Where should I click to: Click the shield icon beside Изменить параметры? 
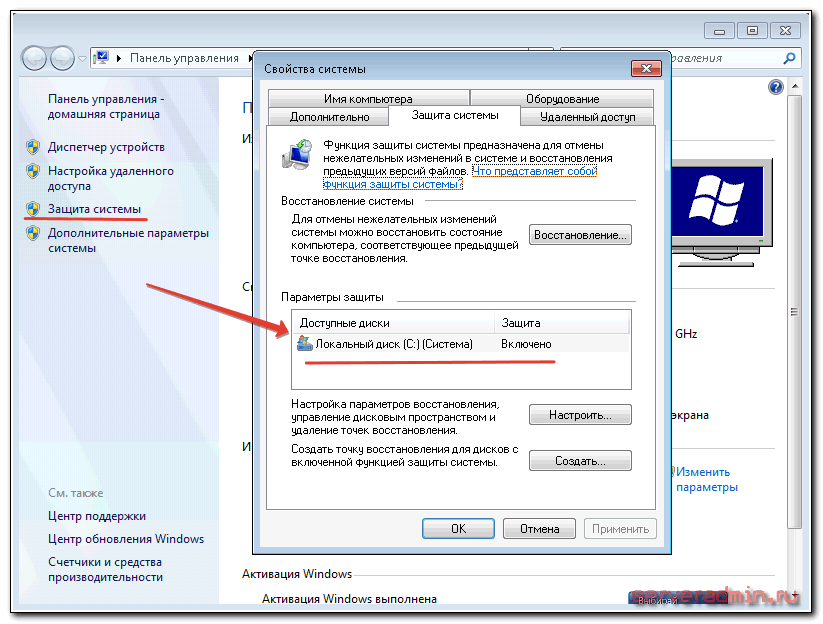click(672, 472)
